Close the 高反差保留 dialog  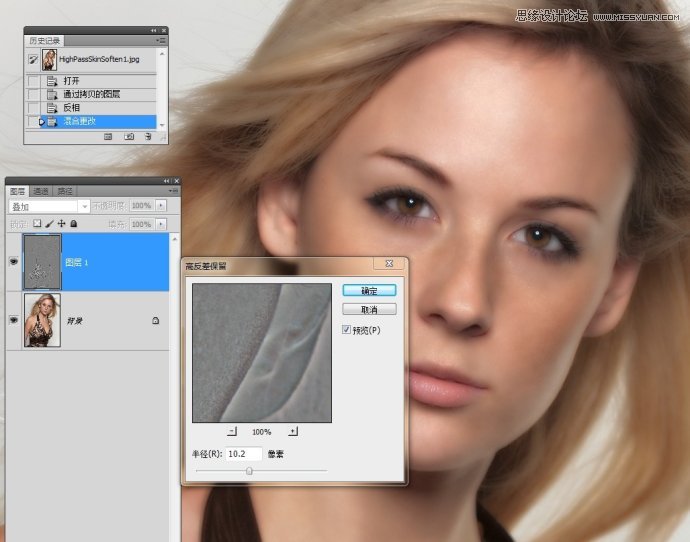[389, 264]
